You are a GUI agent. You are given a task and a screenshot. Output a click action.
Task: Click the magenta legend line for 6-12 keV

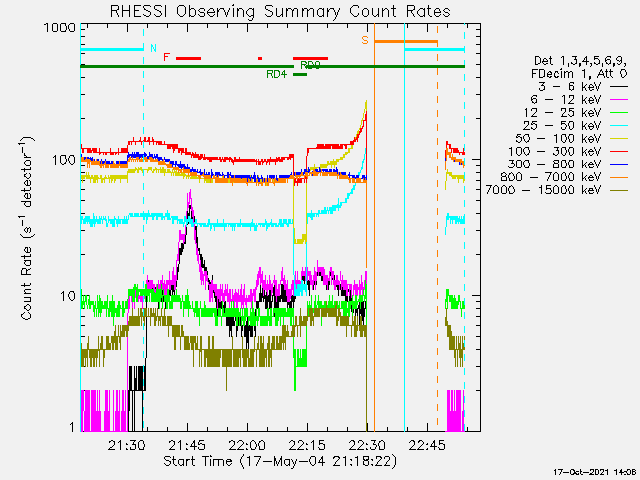point(619,100)
